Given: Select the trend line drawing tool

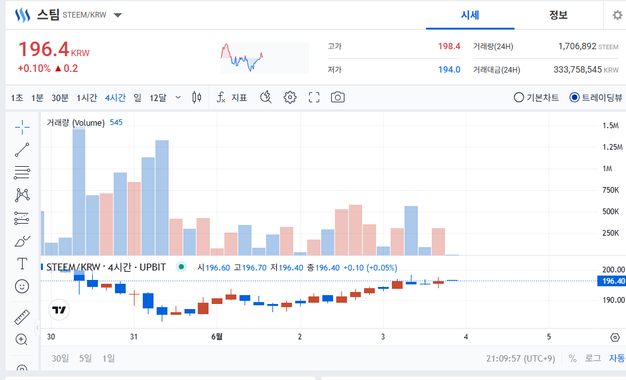Looking at the screenshot, I should (22, 150).
